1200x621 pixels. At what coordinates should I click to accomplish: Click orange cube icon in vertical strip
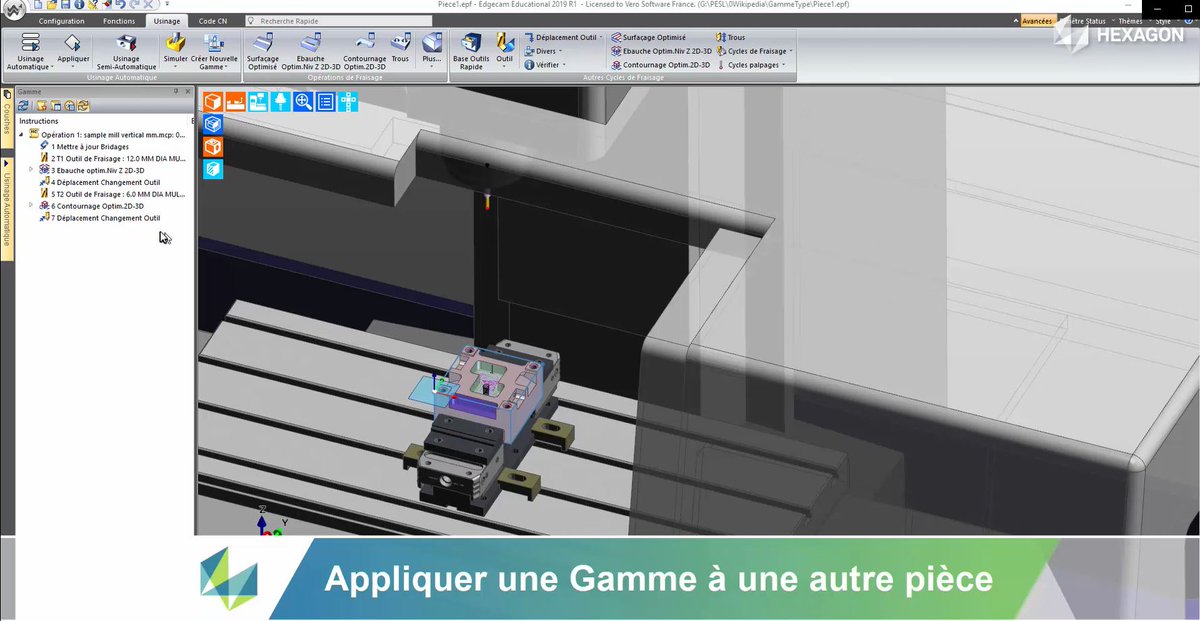tap(212, 147)
